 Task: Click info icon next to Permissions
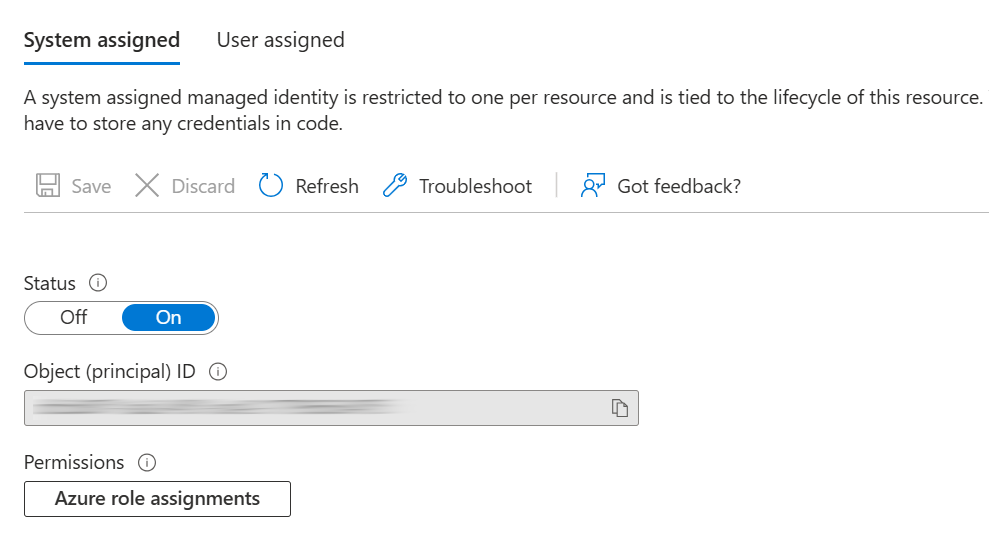(147, 462)
